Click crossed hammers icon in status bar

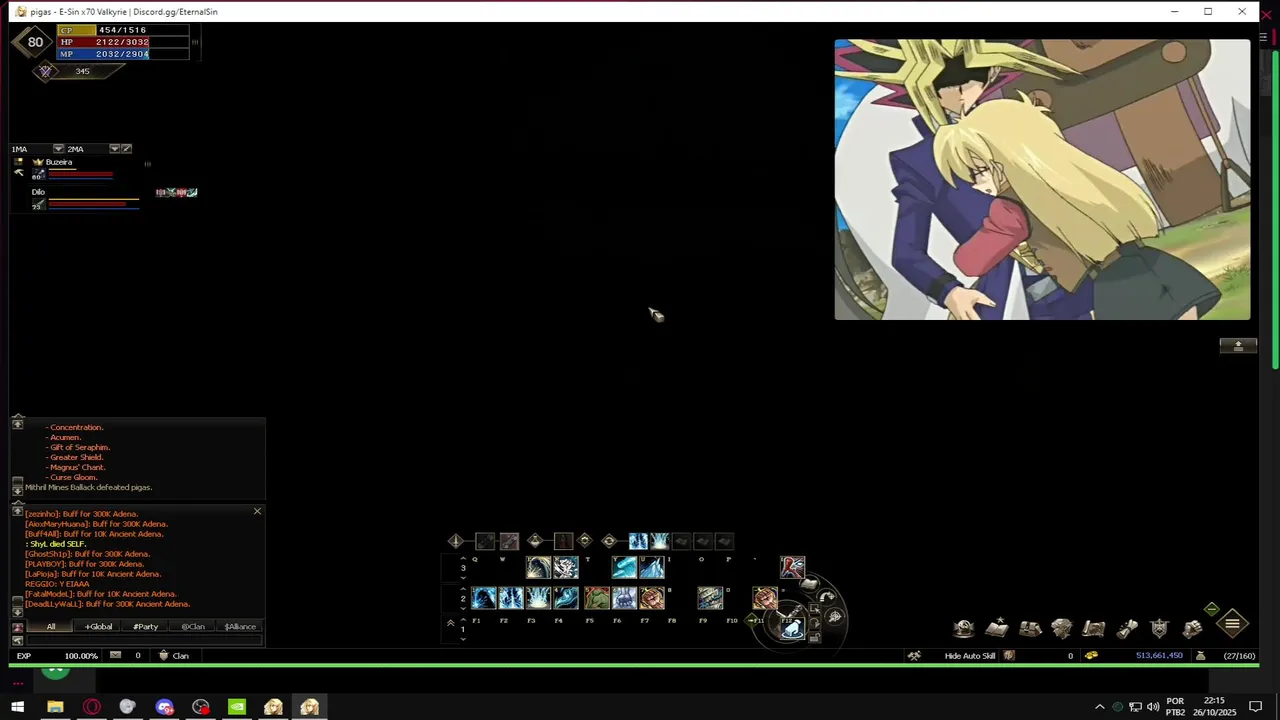click(914, 656)
